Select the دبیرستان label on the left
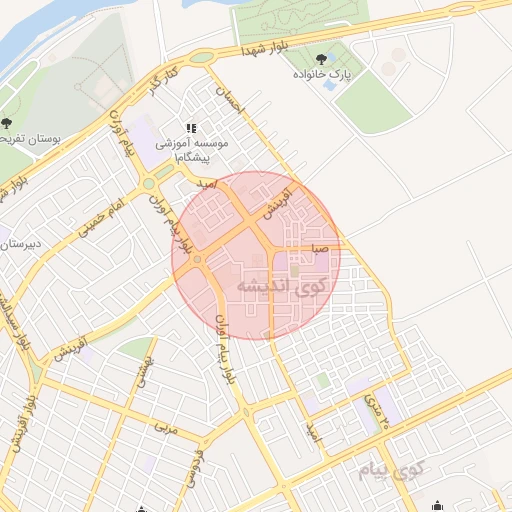Viewport: 512px width, 512px height. [21, 245]
